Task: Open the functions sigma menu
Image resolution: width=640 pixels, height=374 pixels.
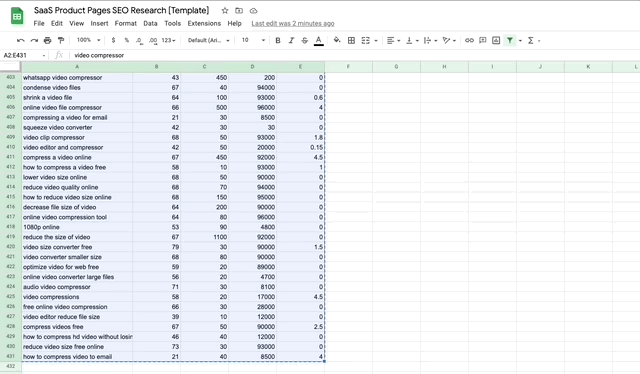Action: tap(531, 40)
